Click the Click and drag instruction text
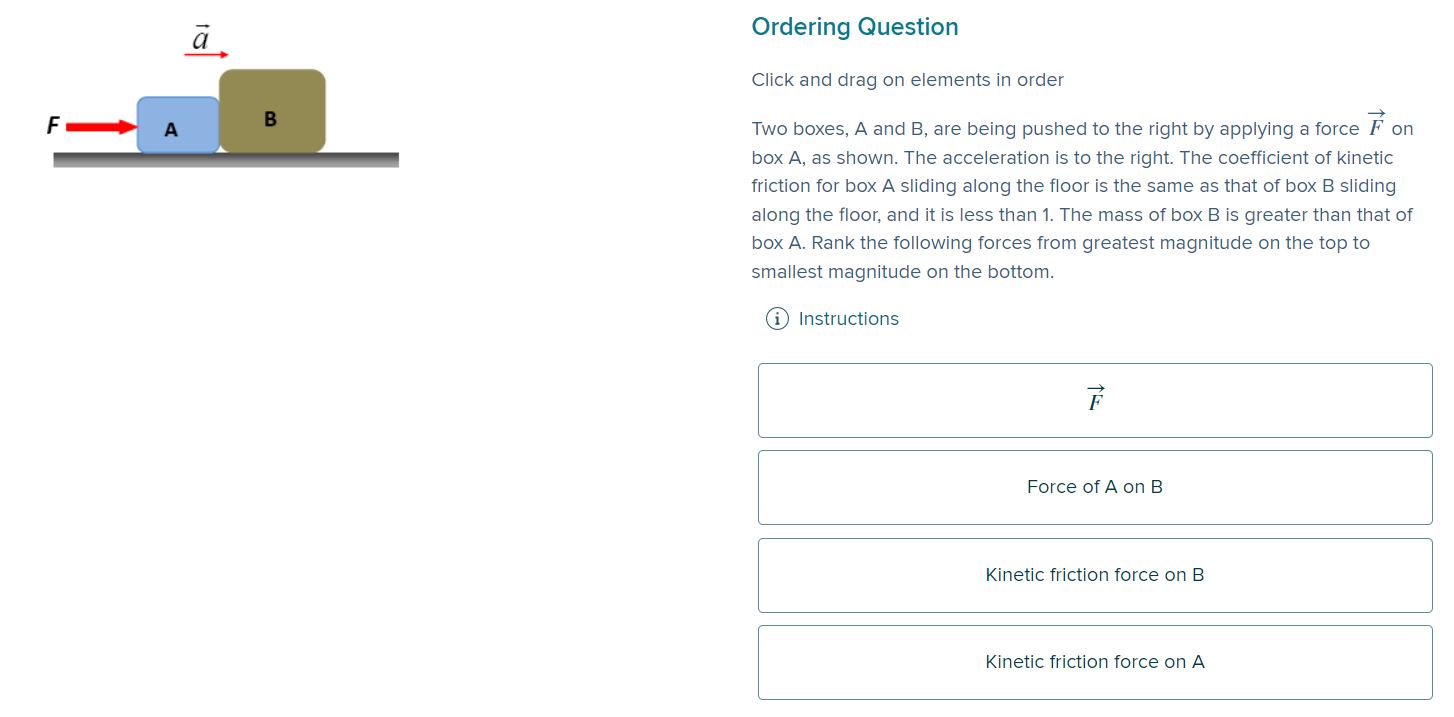This screenshot has width=1454, height=717. point(907,79)
